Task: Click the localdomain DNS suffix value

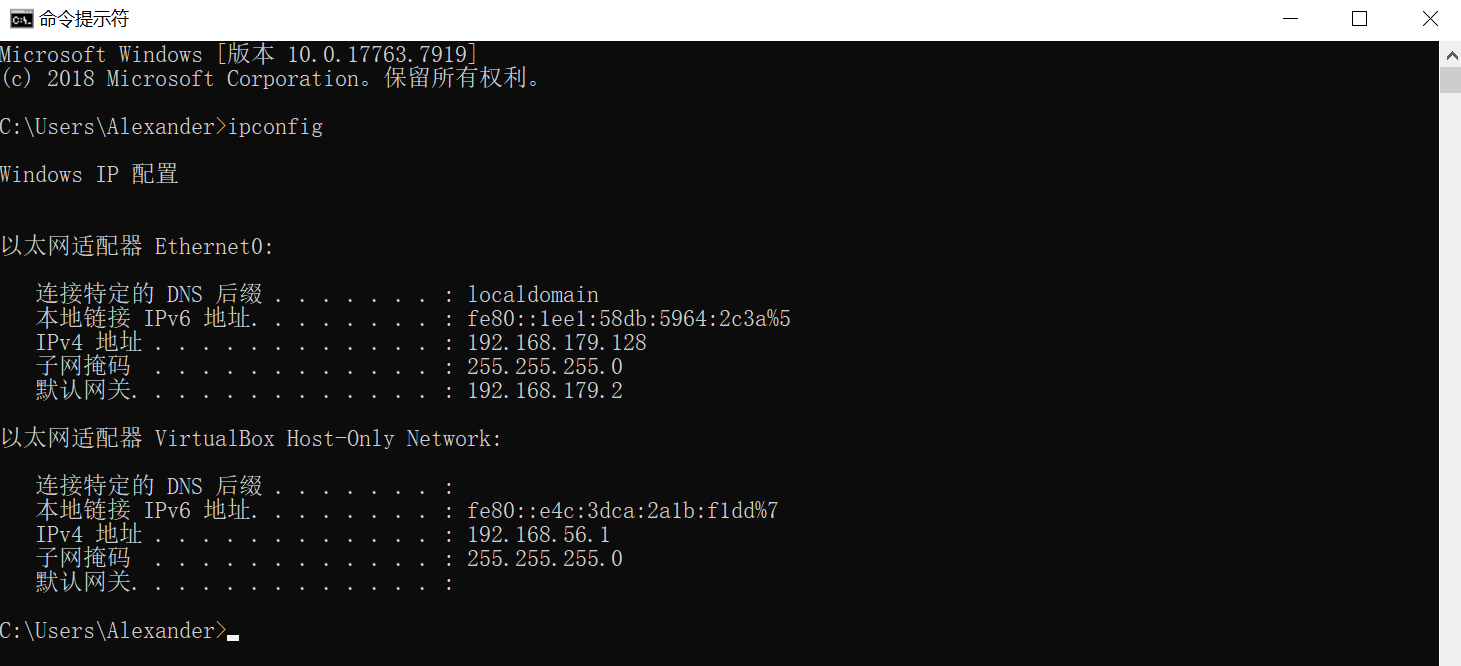Action: pos(533,295)
